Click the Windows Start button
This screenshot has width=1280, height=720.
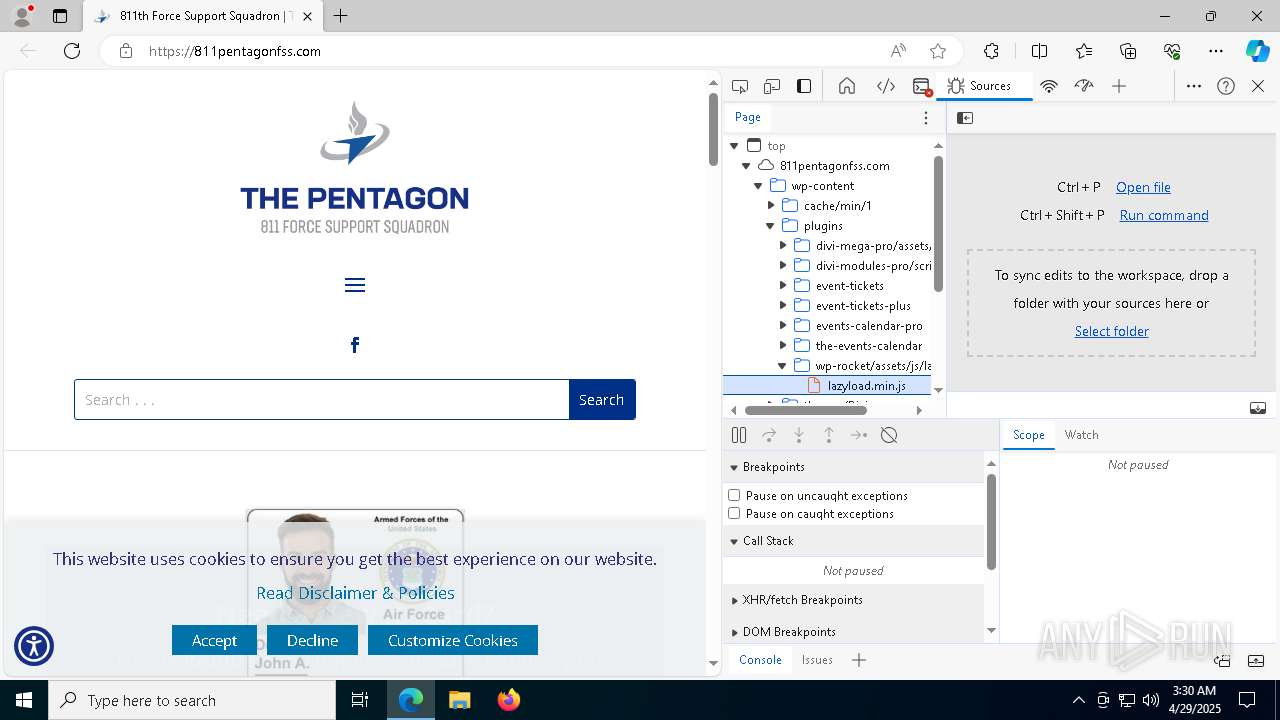[x=24, y=700]
